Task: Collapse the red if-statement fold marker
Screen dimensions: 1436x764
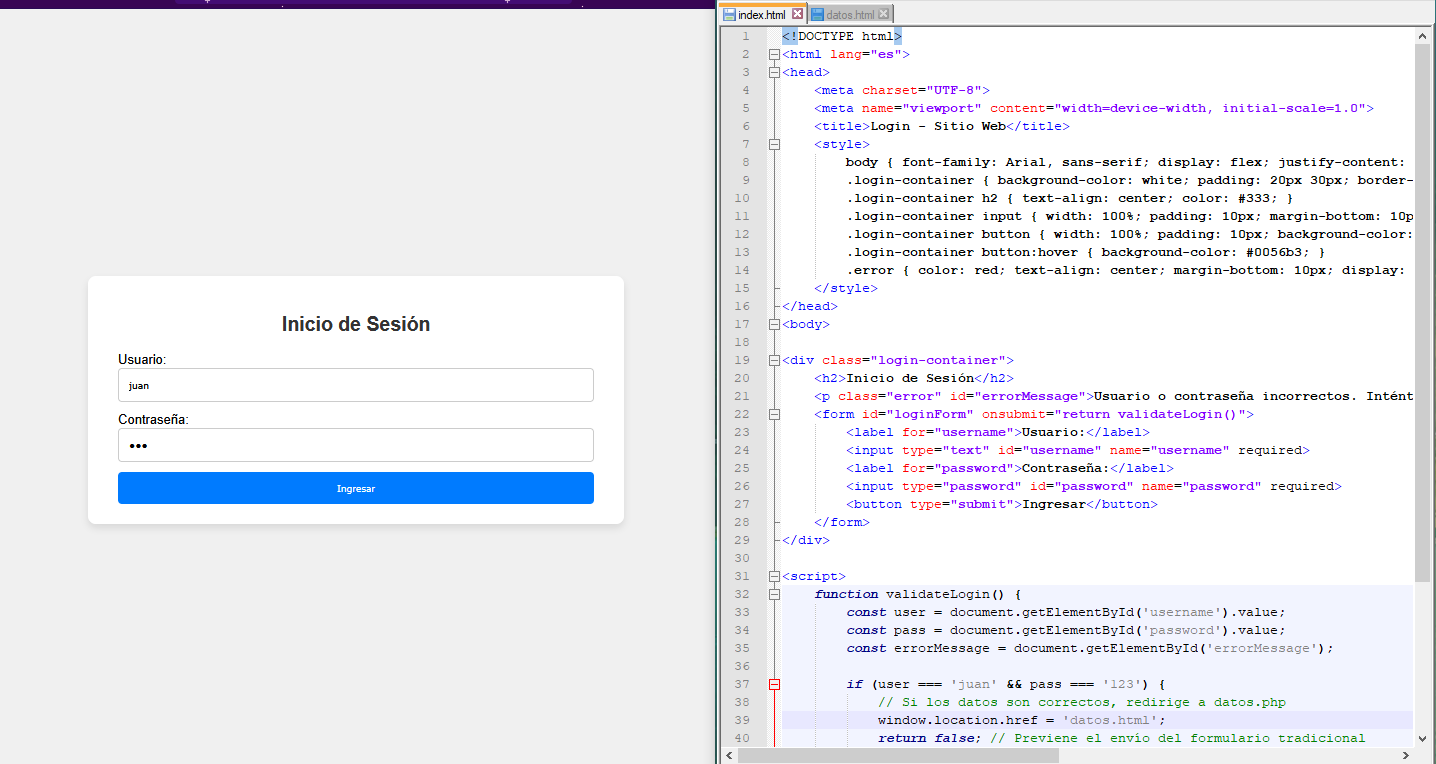Action: tap(774, 684)
